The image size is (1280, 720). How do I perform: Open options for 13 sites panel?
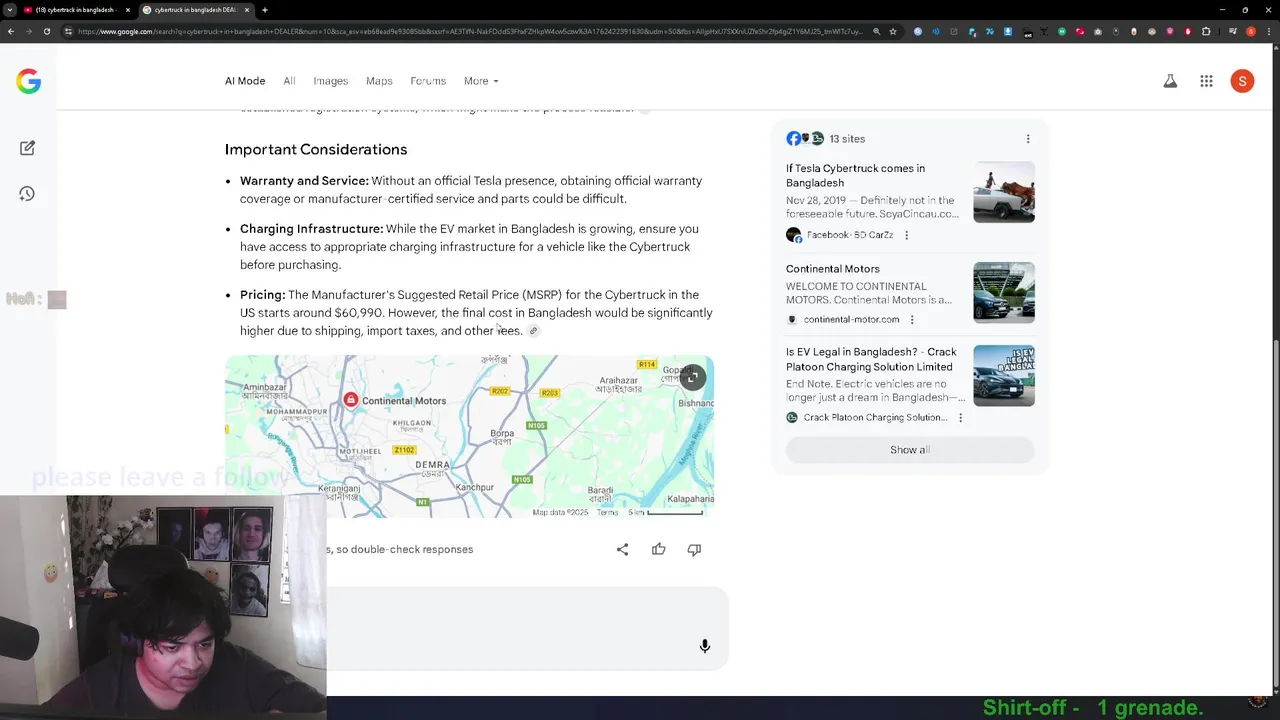(x=1027, y=139)
